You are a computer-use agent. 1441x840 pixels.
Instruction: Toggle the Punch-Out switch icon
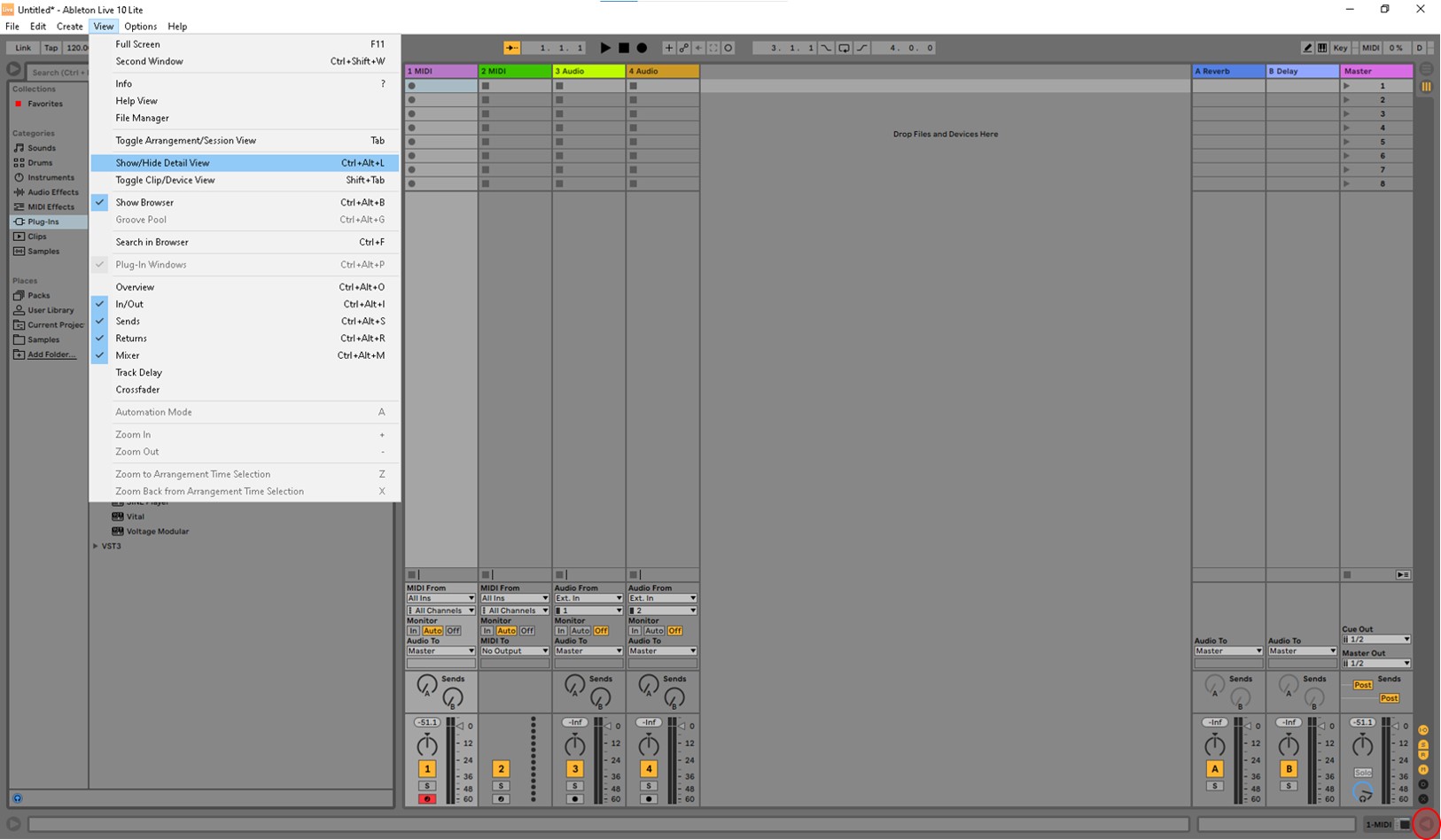coord(861,48)
